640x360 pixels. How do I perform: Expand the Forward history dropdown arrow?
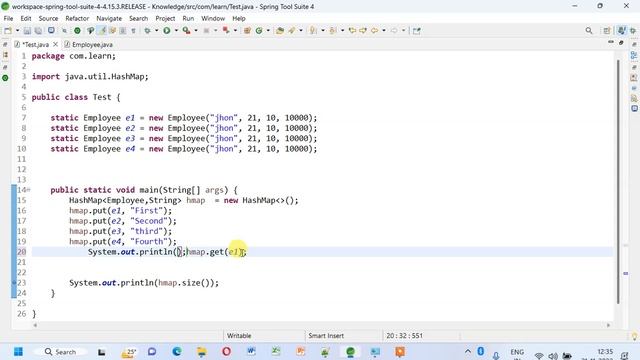pyautogui.click(x=403, y=31)
